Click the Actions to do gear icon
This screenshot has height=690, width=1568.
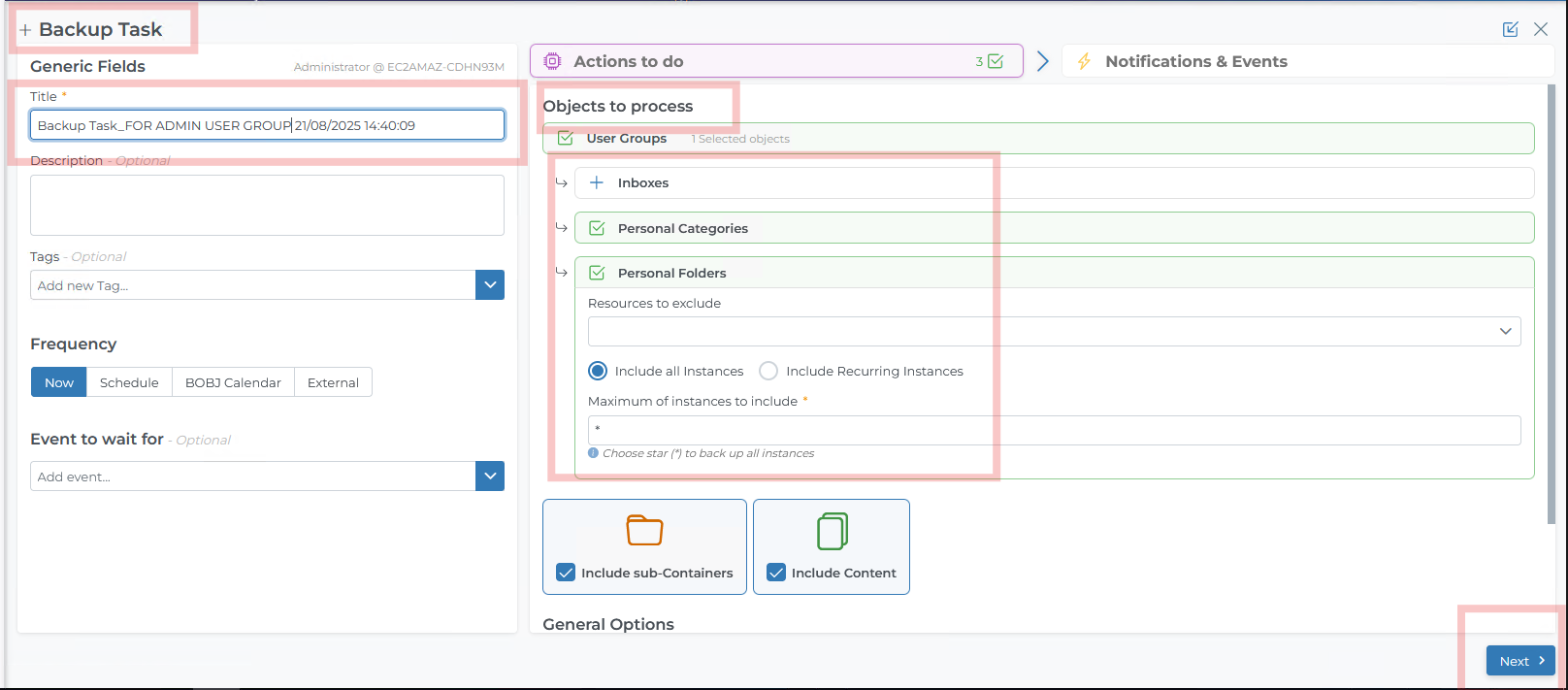pyautogui.click(x=552, y=61)
